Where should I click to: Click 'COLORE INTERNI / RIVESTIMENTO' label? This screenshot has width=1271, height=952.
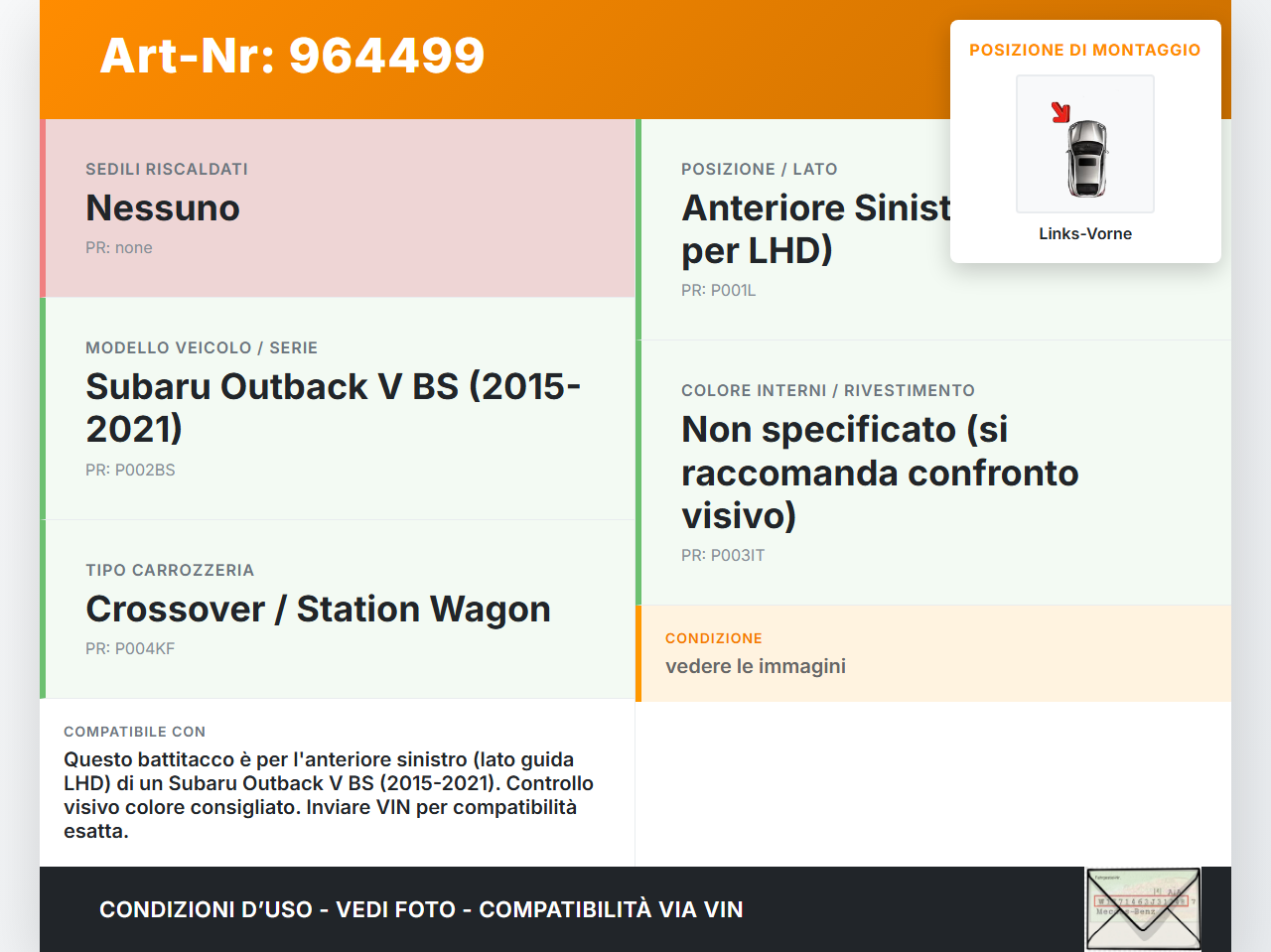828,390
